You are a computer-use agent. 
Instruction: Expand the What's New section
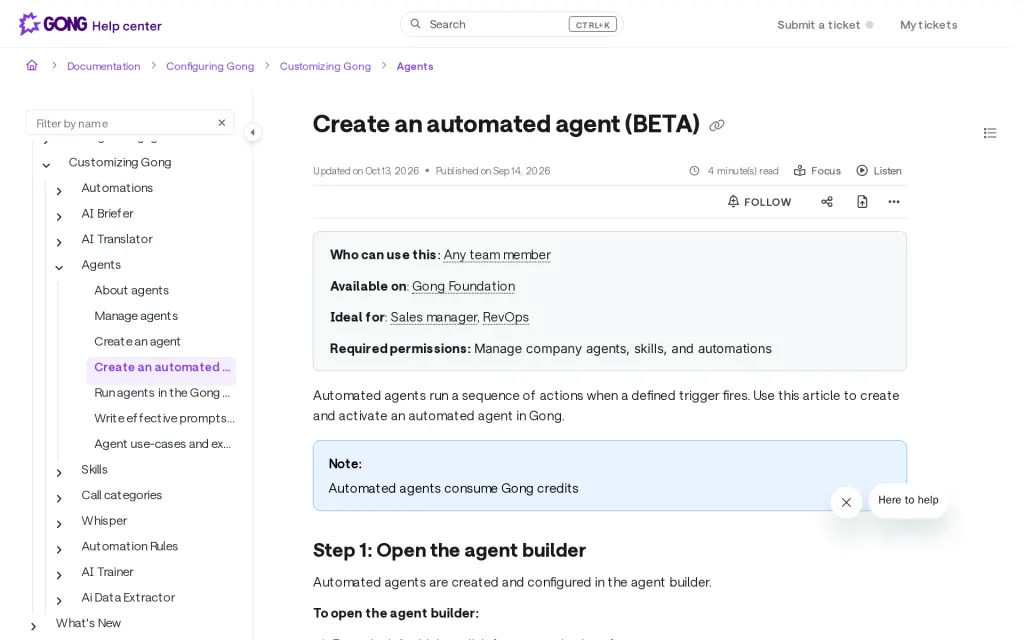[33, 626]
